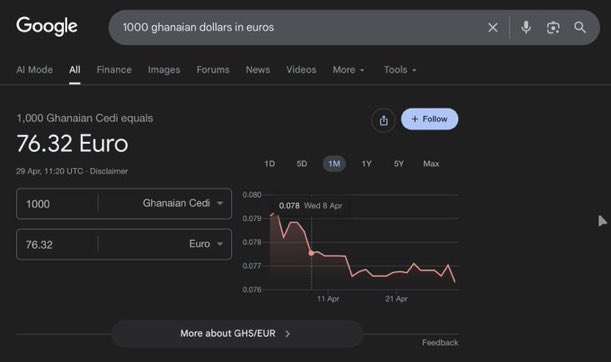Open the Finance tab
This screenshot has width=611, height=362.
114,70
